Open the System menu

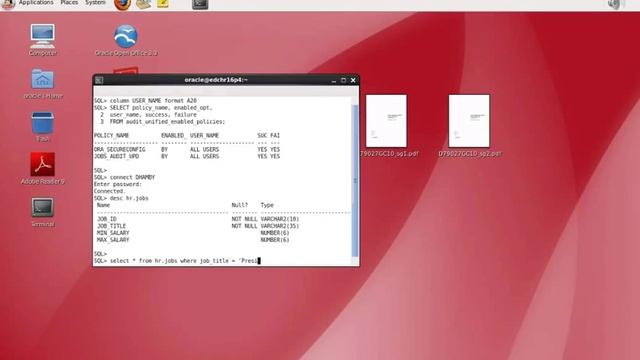coord(95,2)
